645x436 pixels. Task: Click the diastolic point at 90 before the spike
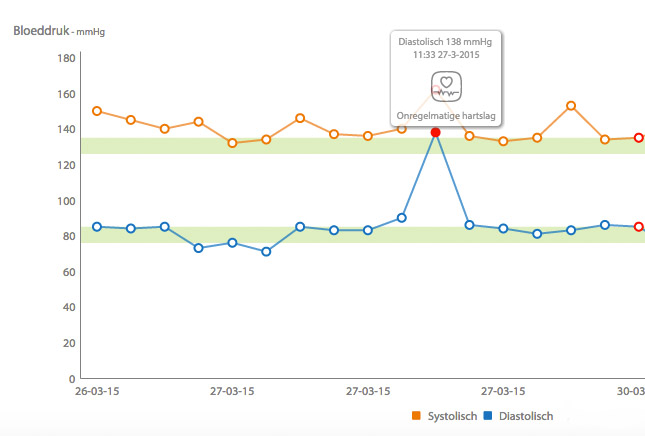click(x=402, y=218)
